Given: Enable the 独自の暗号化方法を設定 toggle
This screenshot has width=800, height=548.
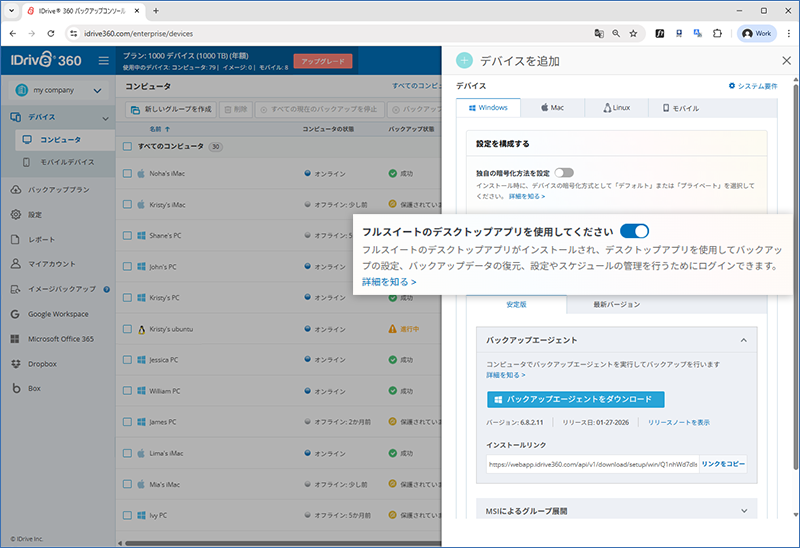Looking at the screenshot, I should point(564,173).
